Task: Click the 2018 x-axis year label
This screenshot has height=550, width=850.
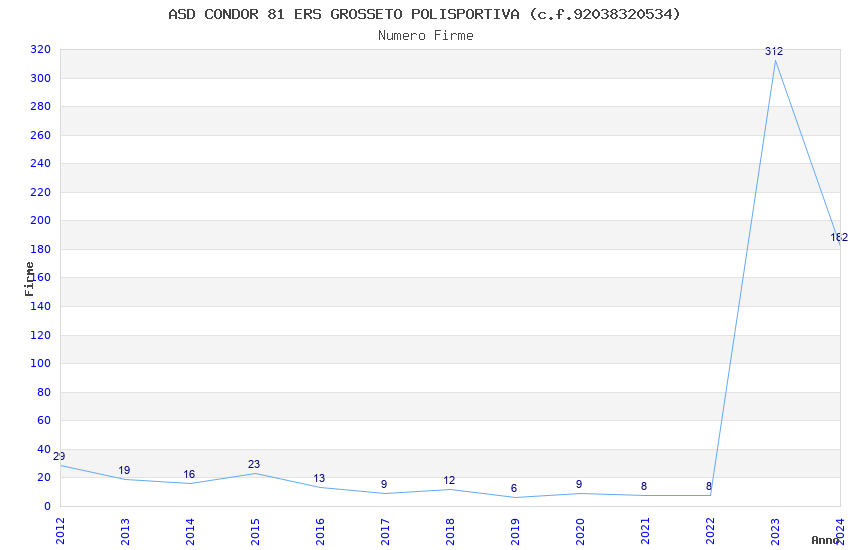Action: pyautogui.click(x=450, y=531)
